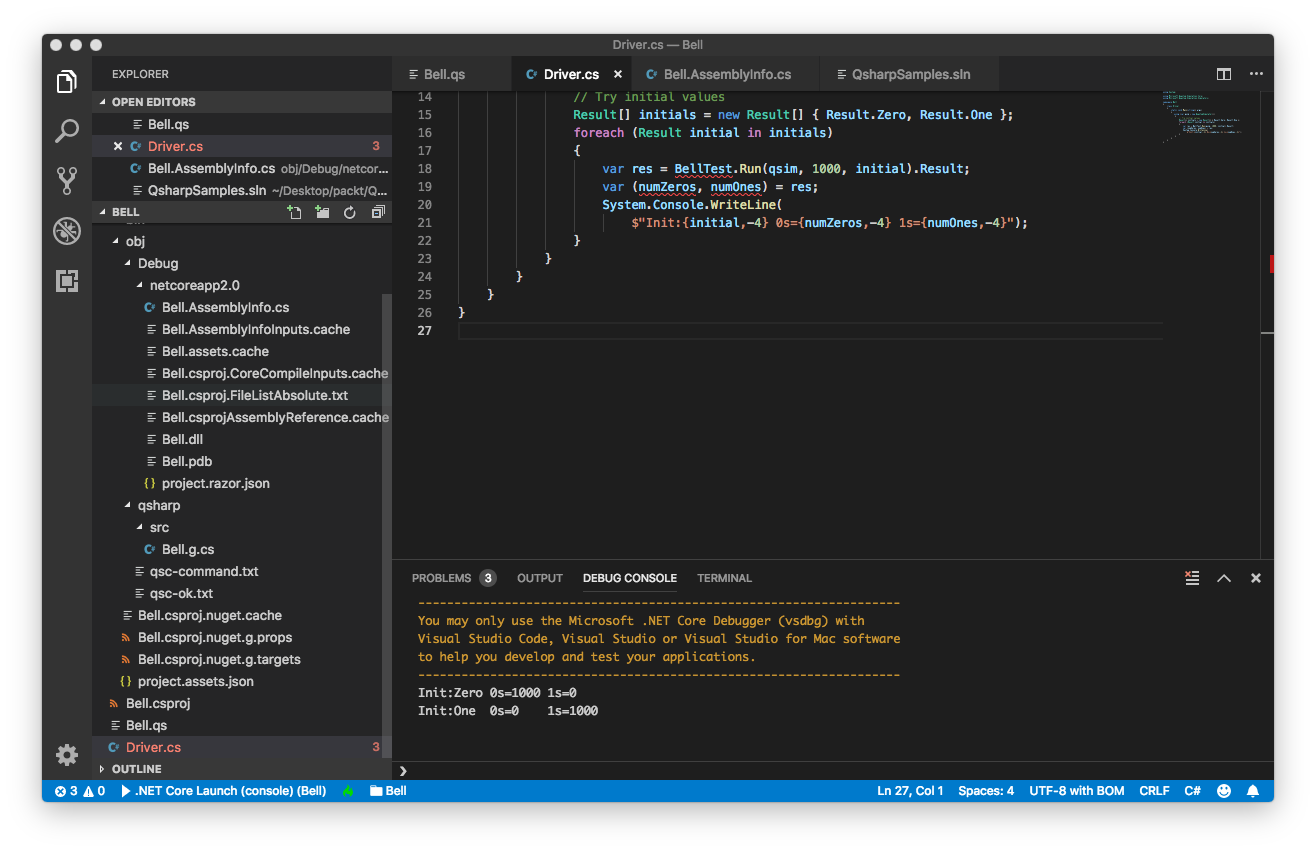This screenshot has width=1316, height=852.
Task: Split the editor with the layout icon
Action: point(1223,74)
